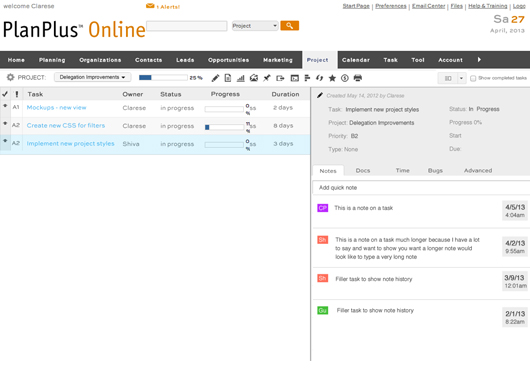Click the image/picture icon in project toolbar

254,78
